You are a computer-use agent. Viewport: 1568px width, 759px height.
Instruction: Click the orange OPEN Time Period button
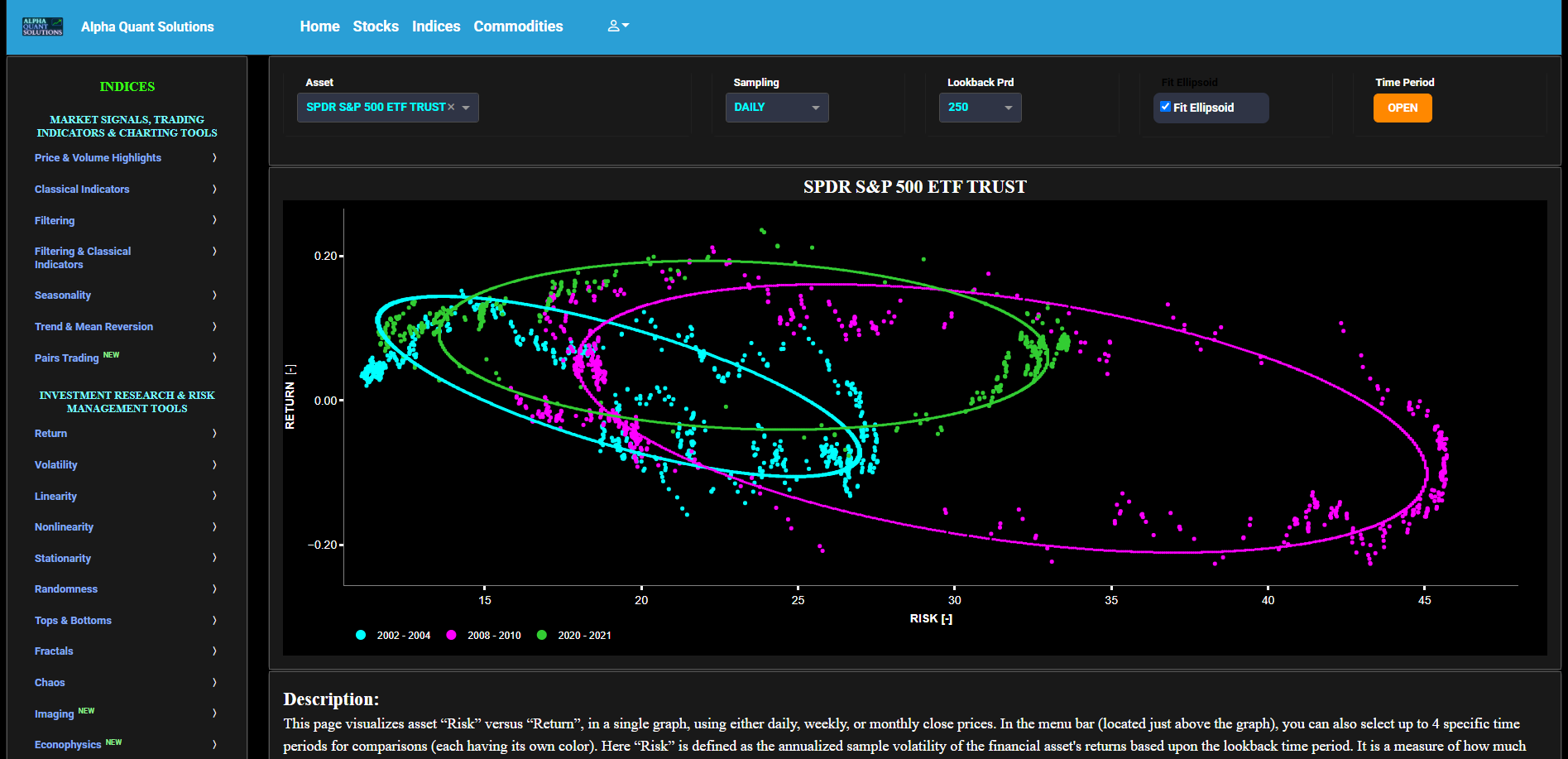pyautogui.click(x=1403, y=108)
